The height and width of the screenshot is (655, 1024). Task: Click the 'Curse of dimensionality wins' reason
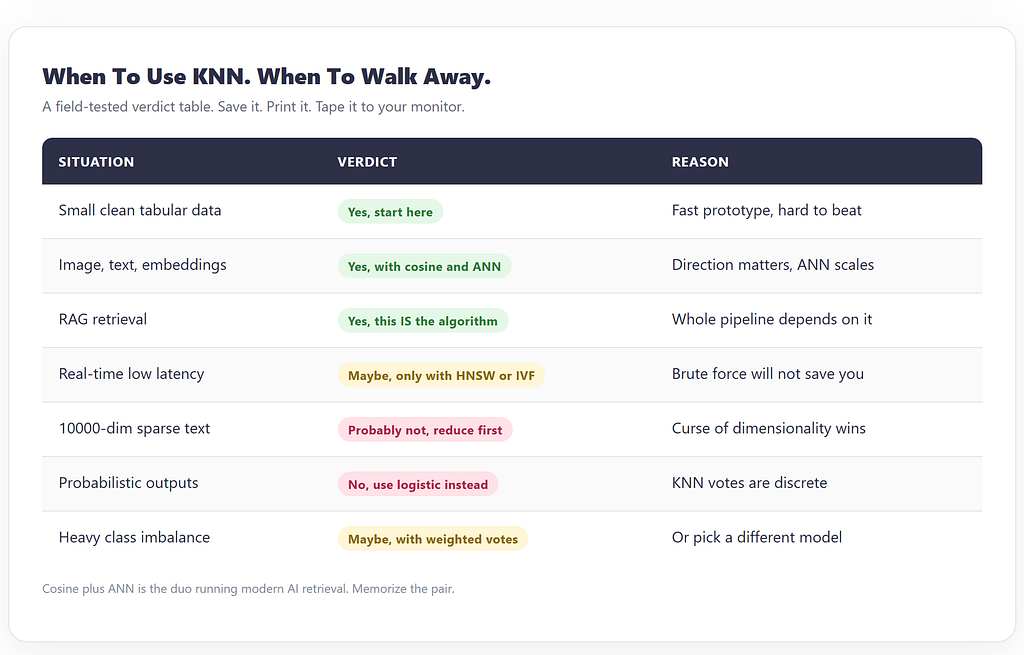pos(769,428)
